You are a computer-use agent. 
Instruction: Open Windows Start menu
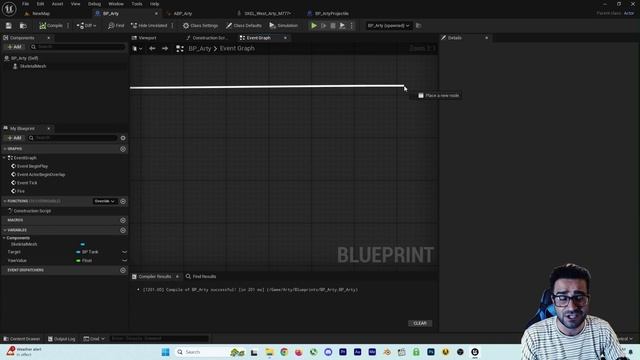[165, 352]
